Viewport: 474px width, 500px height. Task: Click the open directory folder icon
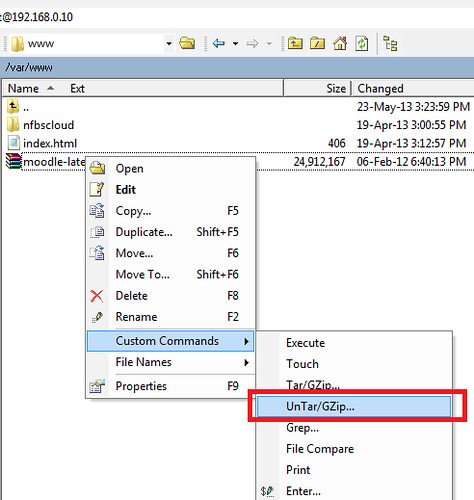coord(187,43)
